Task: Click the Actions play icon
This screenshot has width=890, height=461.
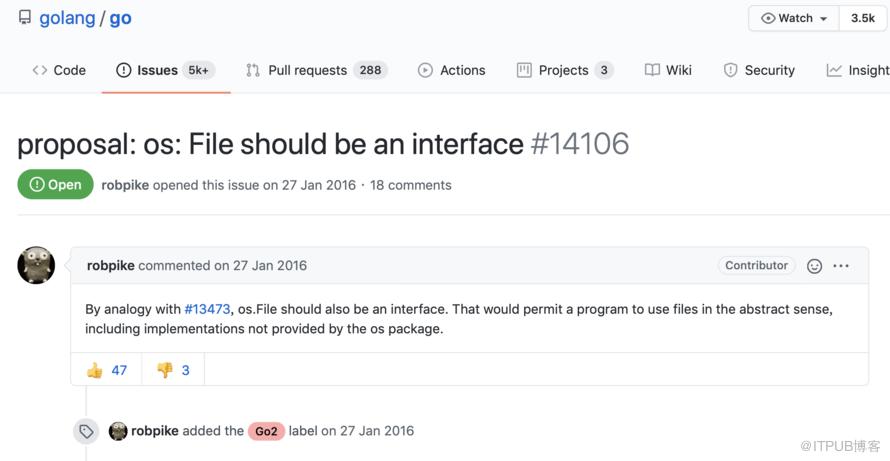Action: pos(425,70)
